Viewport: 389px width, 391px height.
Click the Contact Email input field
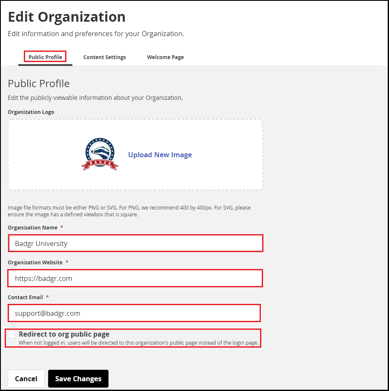(x=134, y=313)
